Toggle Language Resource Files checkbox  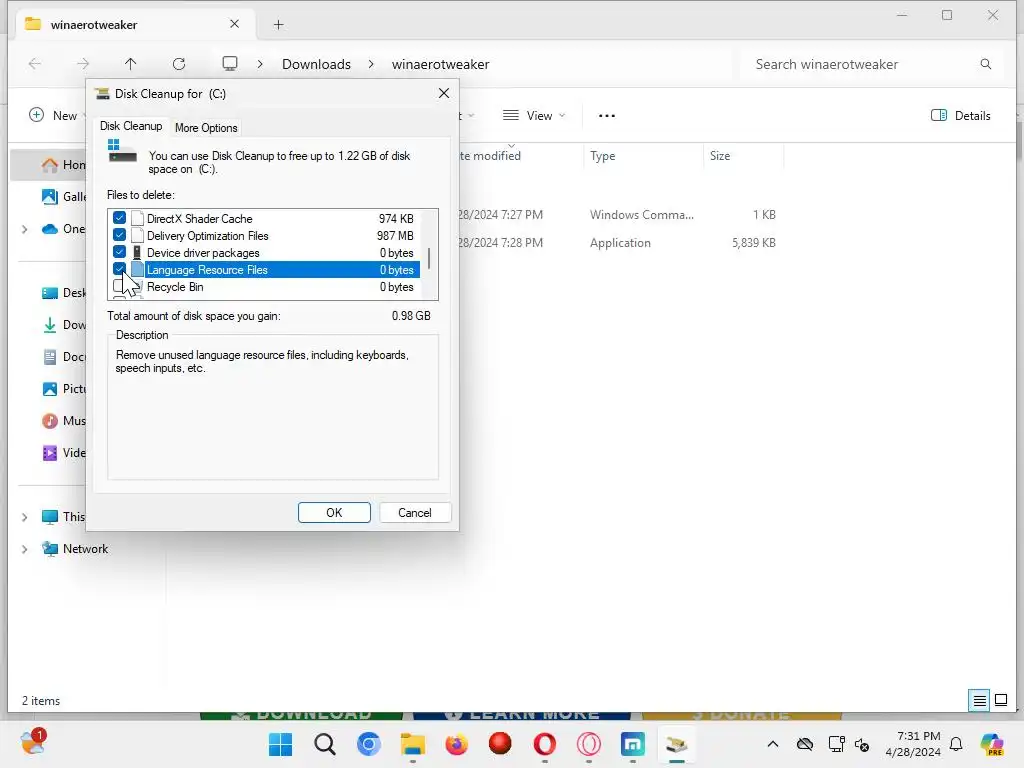(119, 269)
